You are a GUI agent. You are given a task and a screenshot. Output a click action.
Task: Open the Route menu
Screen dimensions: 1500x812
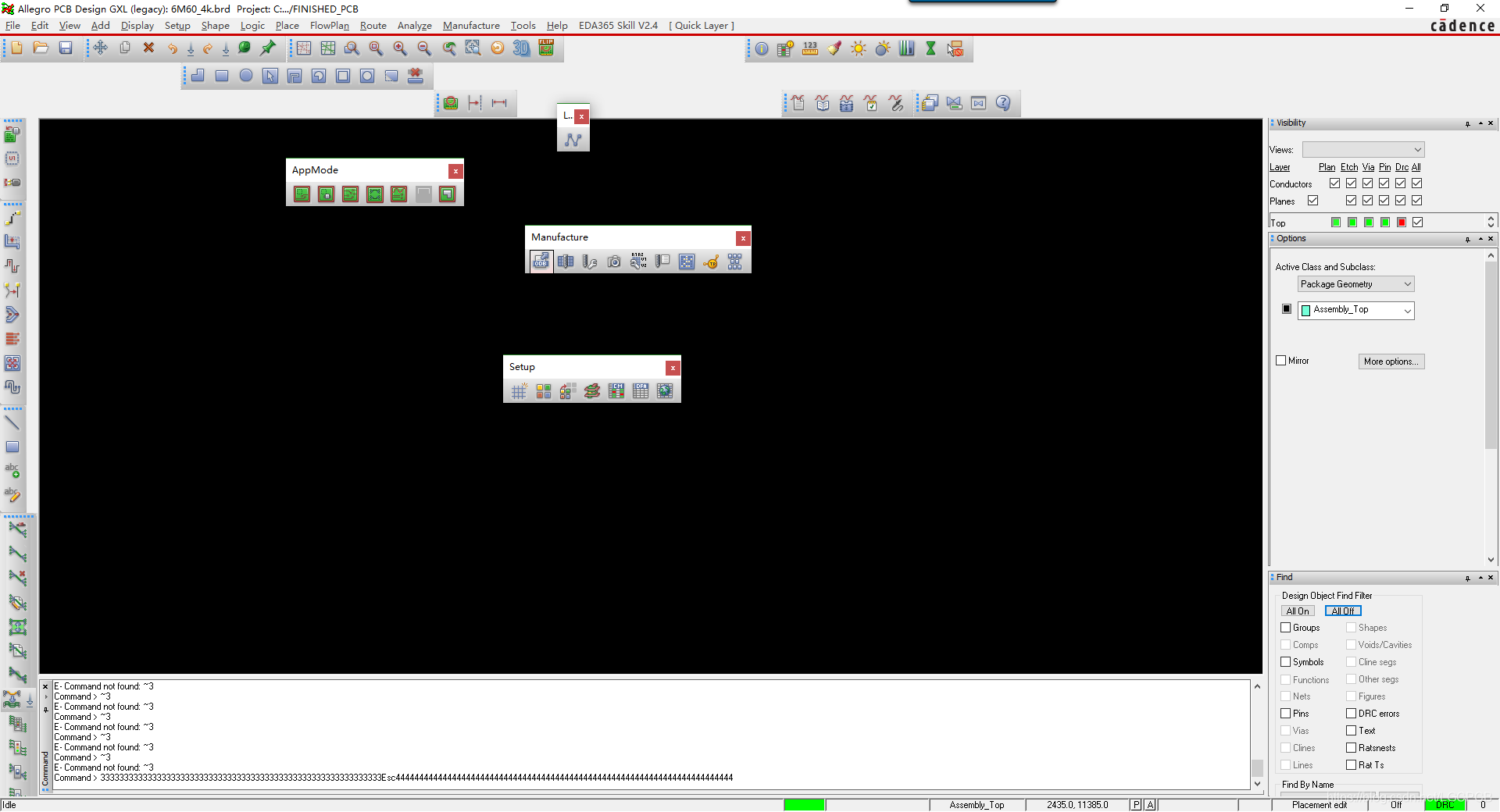[x=373, y=26]
